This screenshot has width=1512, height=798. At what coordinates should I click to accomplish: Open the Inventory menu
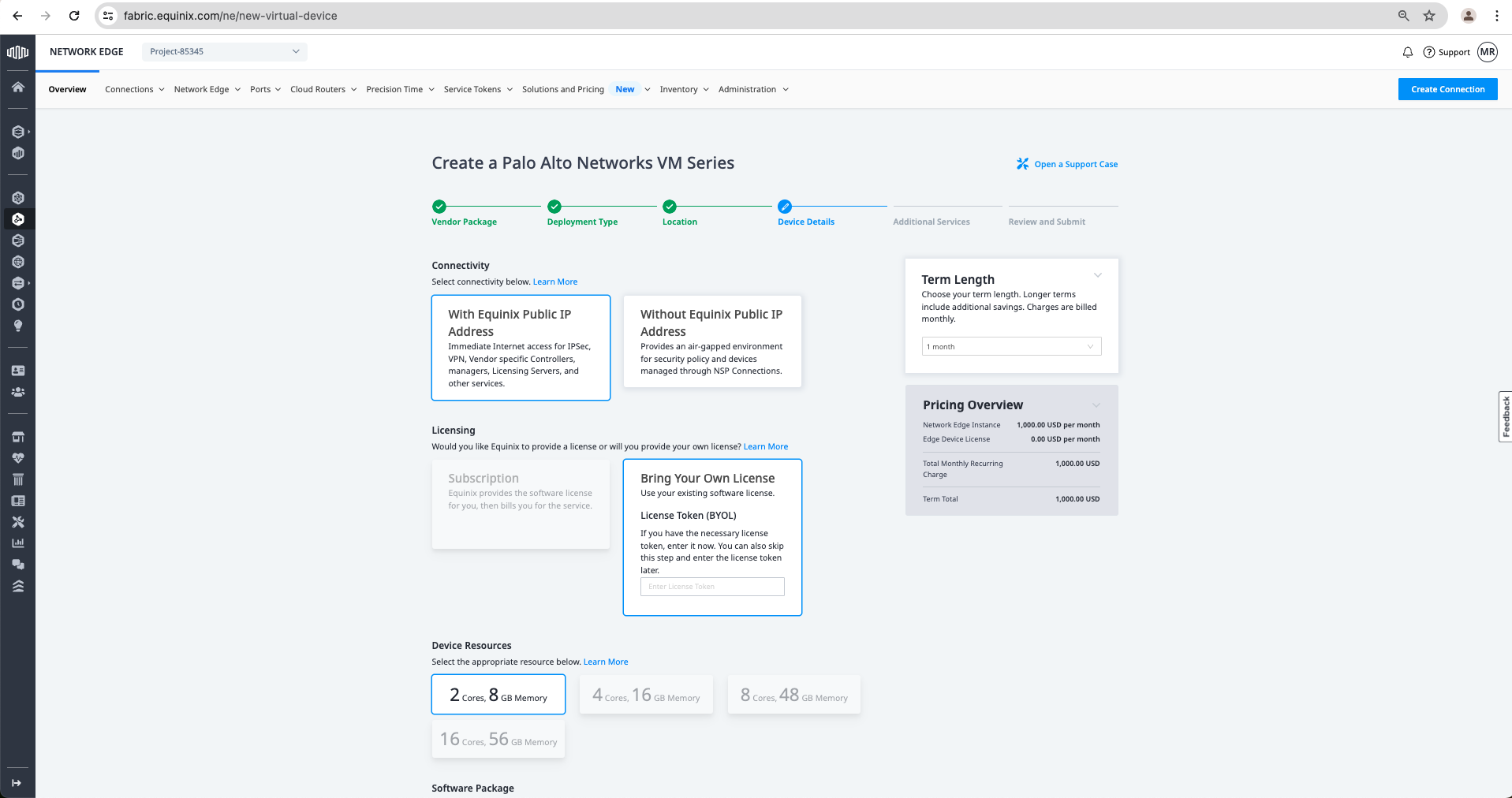[685, 89]
